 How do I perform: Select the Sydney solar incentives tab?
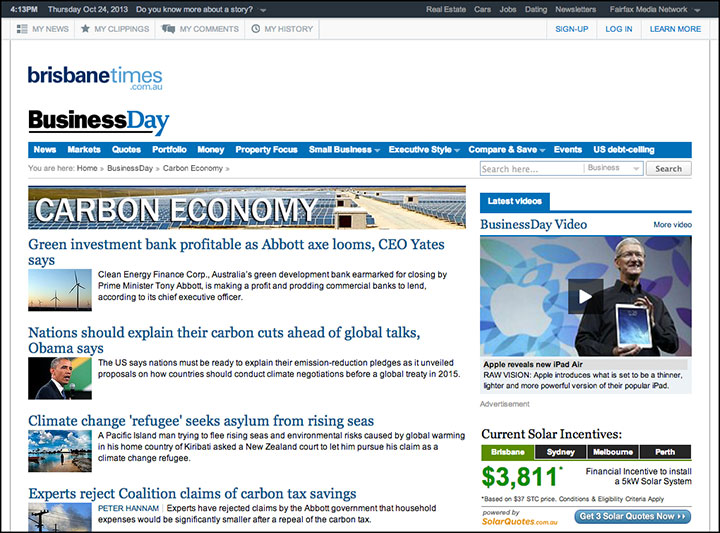560,452
